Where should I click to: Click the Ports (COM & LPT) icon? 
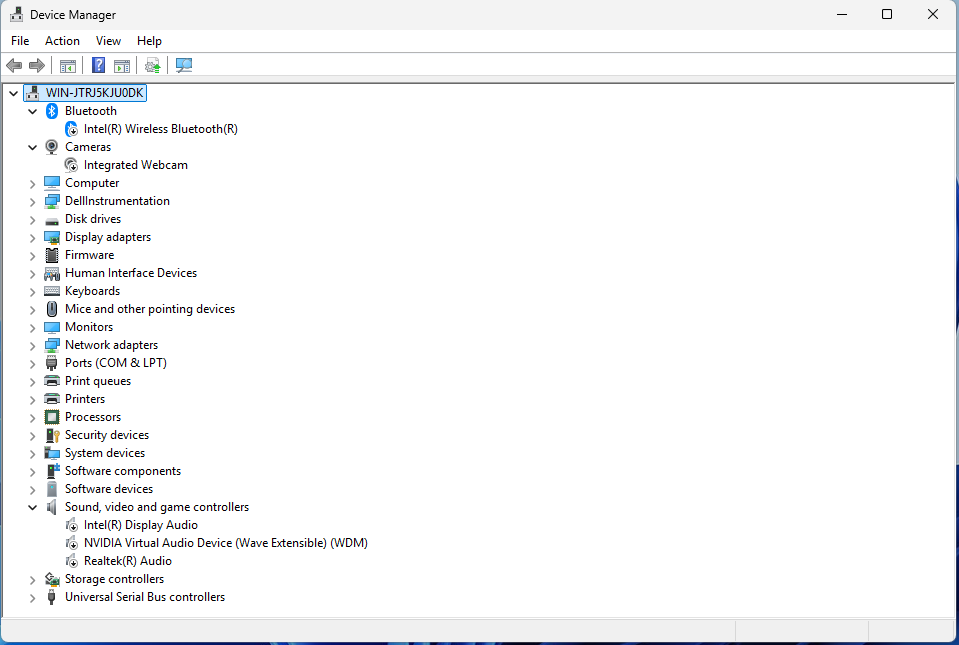[x=52, y=363]
